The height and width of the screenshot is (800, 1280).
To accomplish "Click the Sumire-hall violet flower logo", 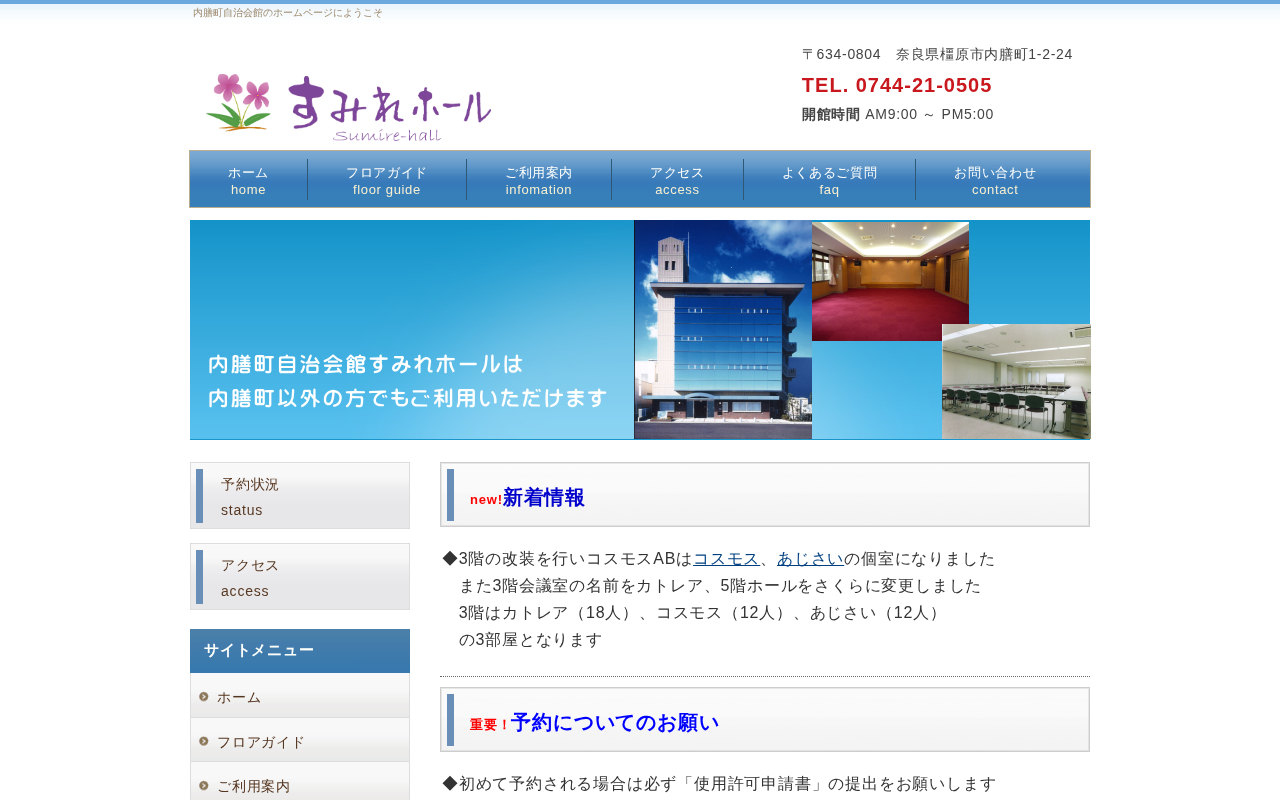I will 348,107.
